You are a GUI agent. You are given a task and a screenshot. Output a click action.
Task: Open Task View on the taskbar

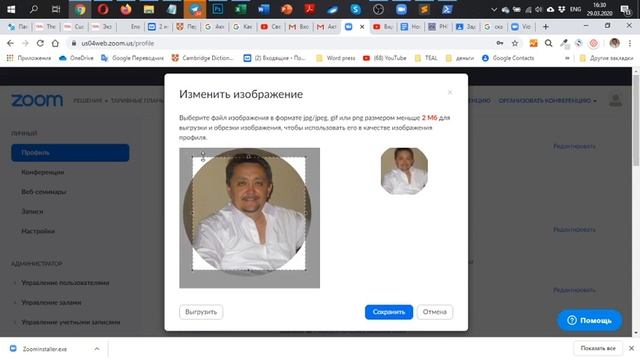(x=56, y=9)
